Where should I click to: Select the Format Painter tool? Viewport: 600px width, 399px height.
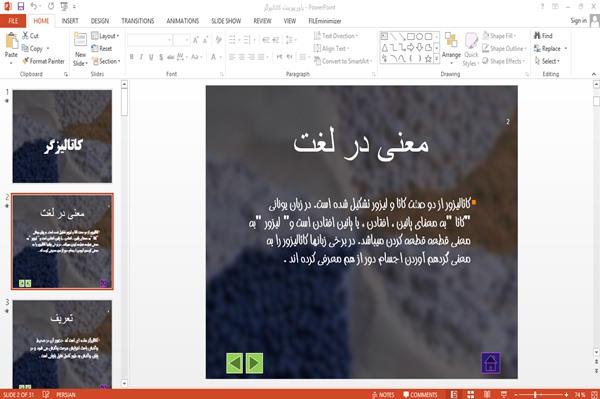click(x=43, y=61)
